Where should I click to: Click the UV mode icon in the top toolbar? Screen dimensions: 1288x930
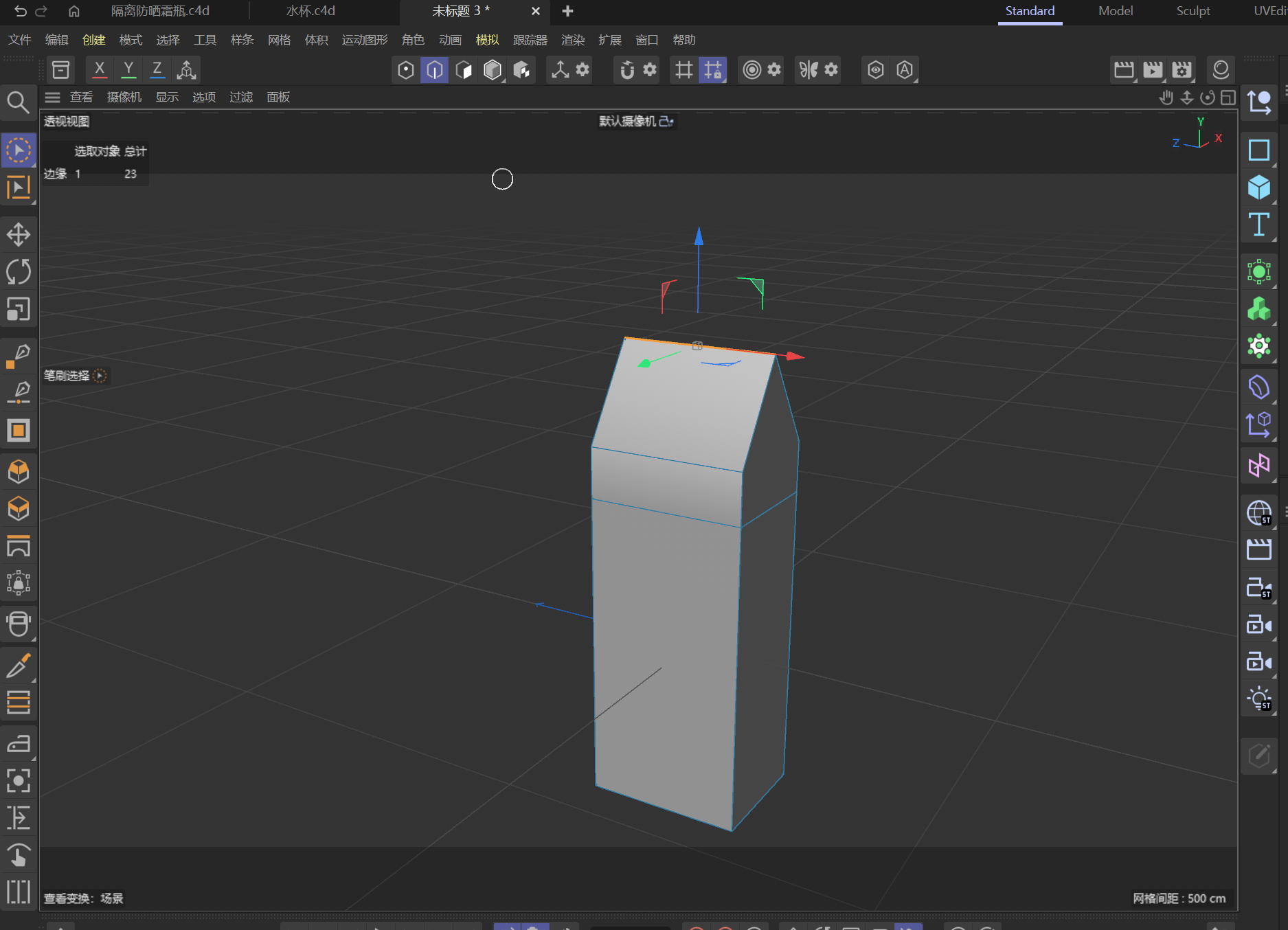tap(521, 69)
